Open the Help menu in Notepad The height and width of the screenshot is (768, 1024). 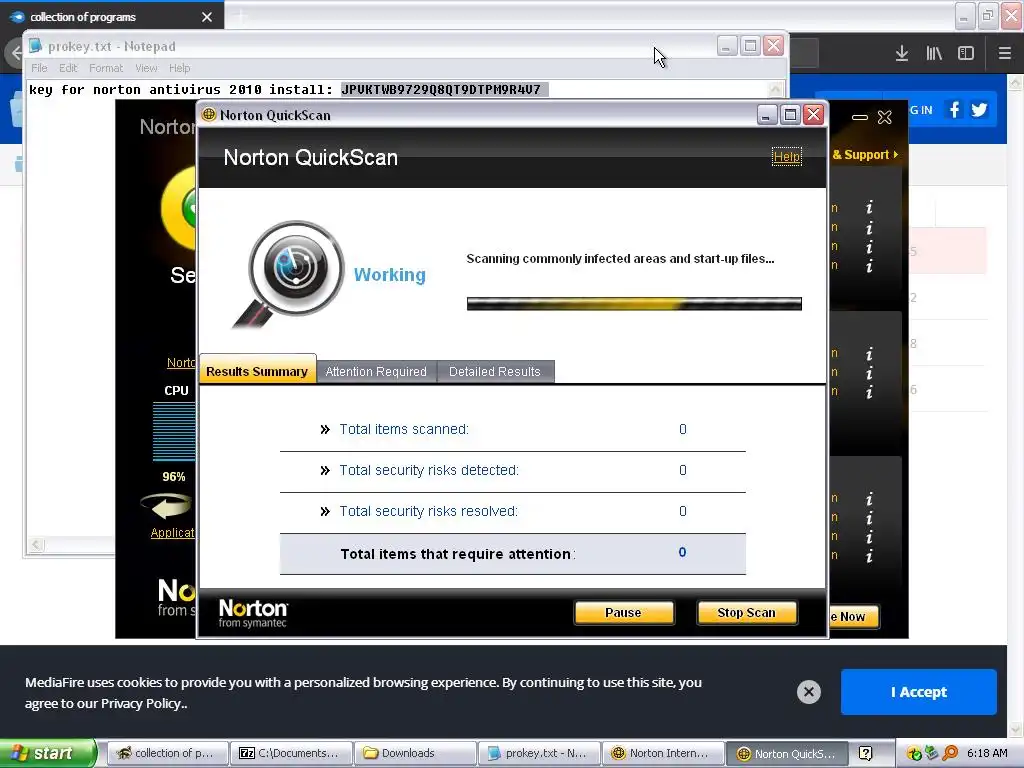180,68
